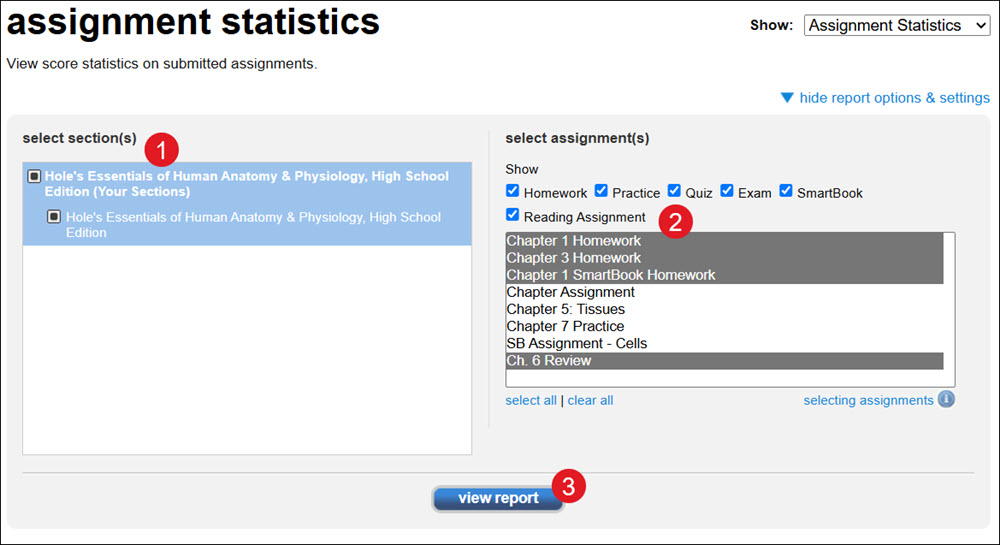Click the clear all link
This screenshot has width=1000, height=545.
click(x=591, y=400)
